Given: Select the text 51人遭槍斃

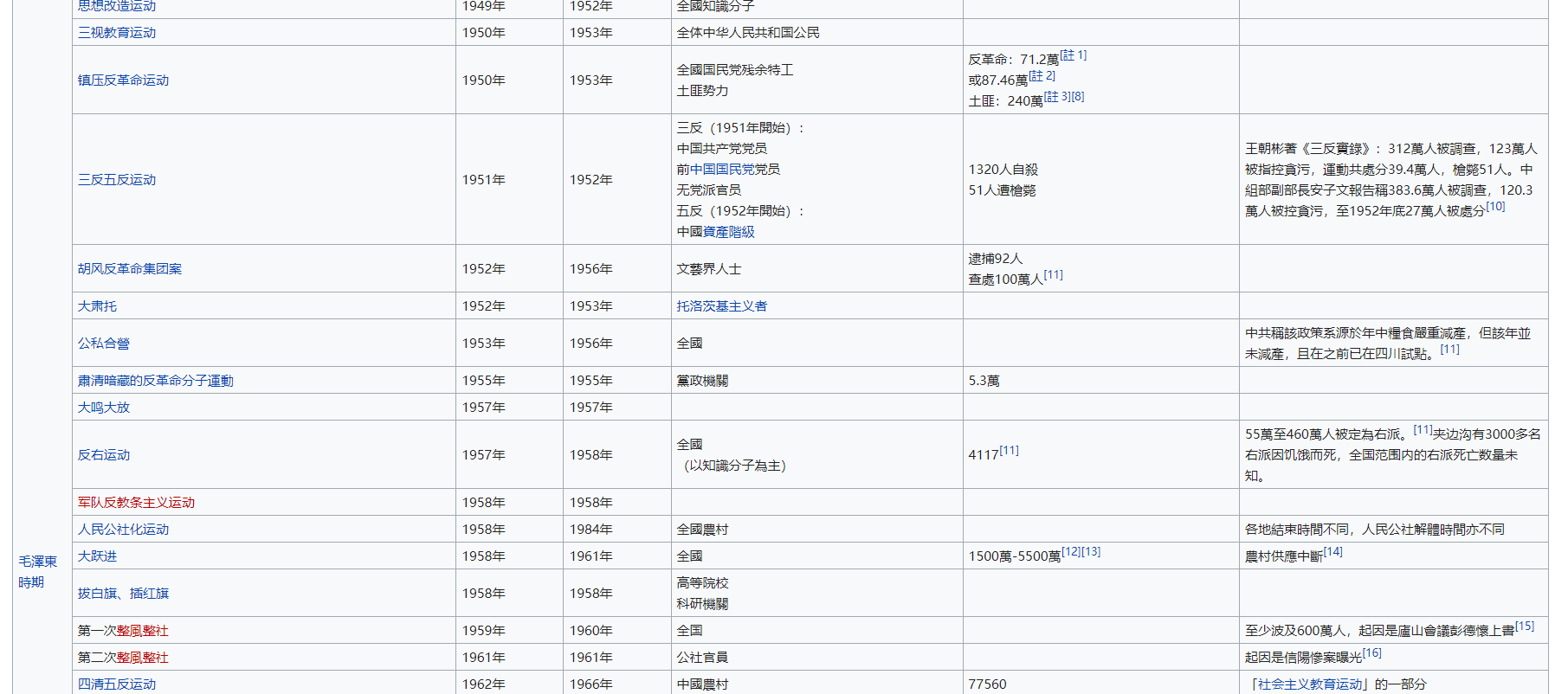Looking at the screenshot, I should (1002, 190).
